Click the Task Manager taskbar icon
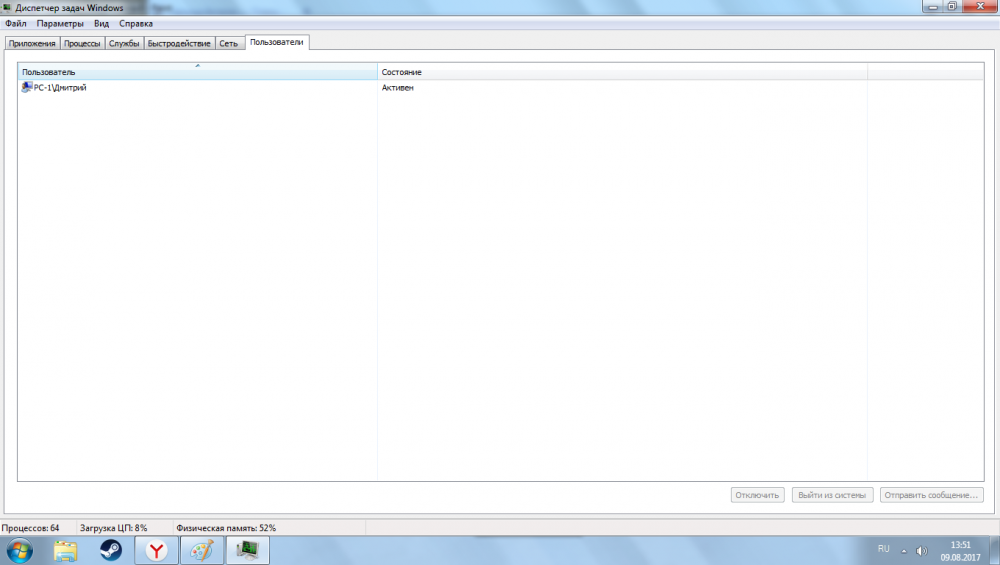 (247, 550)
